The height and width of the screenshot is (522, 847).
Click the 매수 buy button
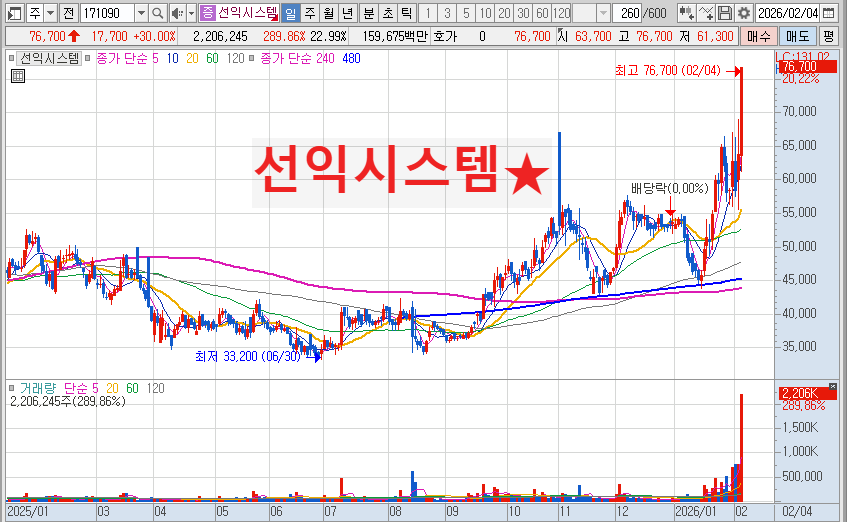point(759,36)
